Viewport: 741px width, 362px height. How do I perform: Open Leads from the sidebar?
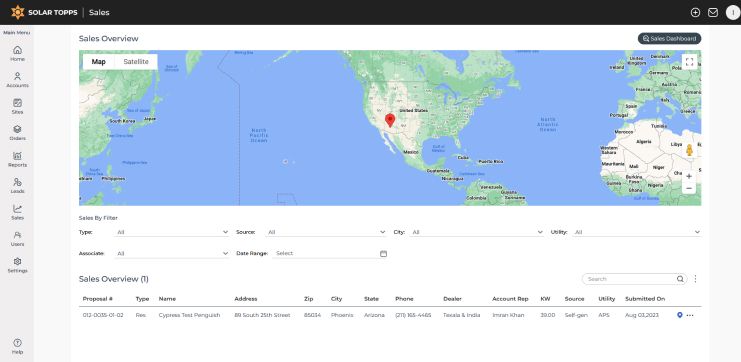(x=17, y=186)
